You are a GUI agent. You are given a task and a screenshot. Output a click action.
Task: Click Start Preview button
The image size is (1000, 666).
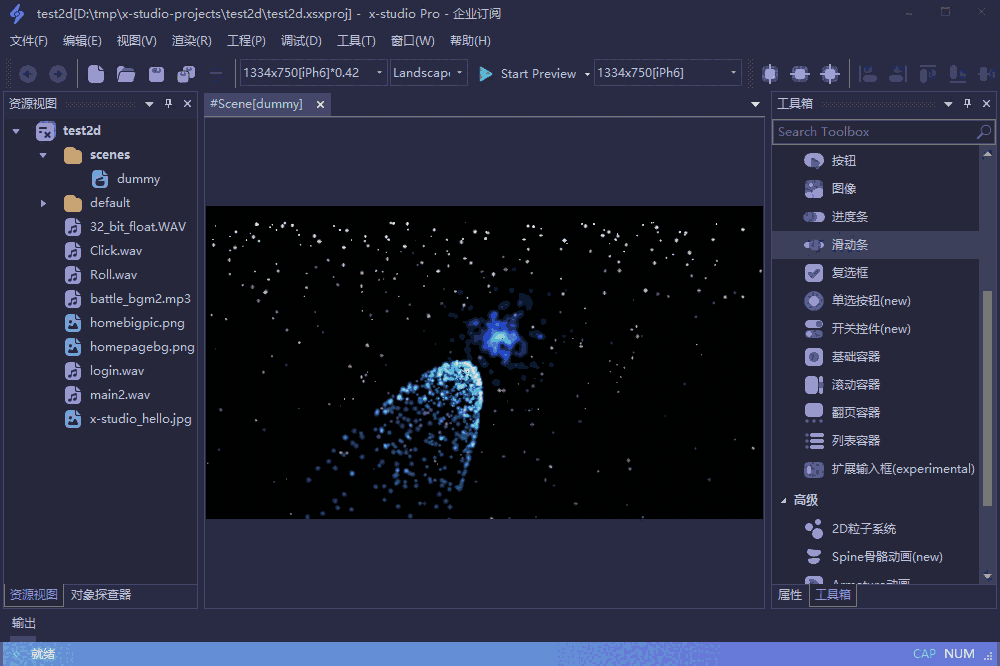527,74
